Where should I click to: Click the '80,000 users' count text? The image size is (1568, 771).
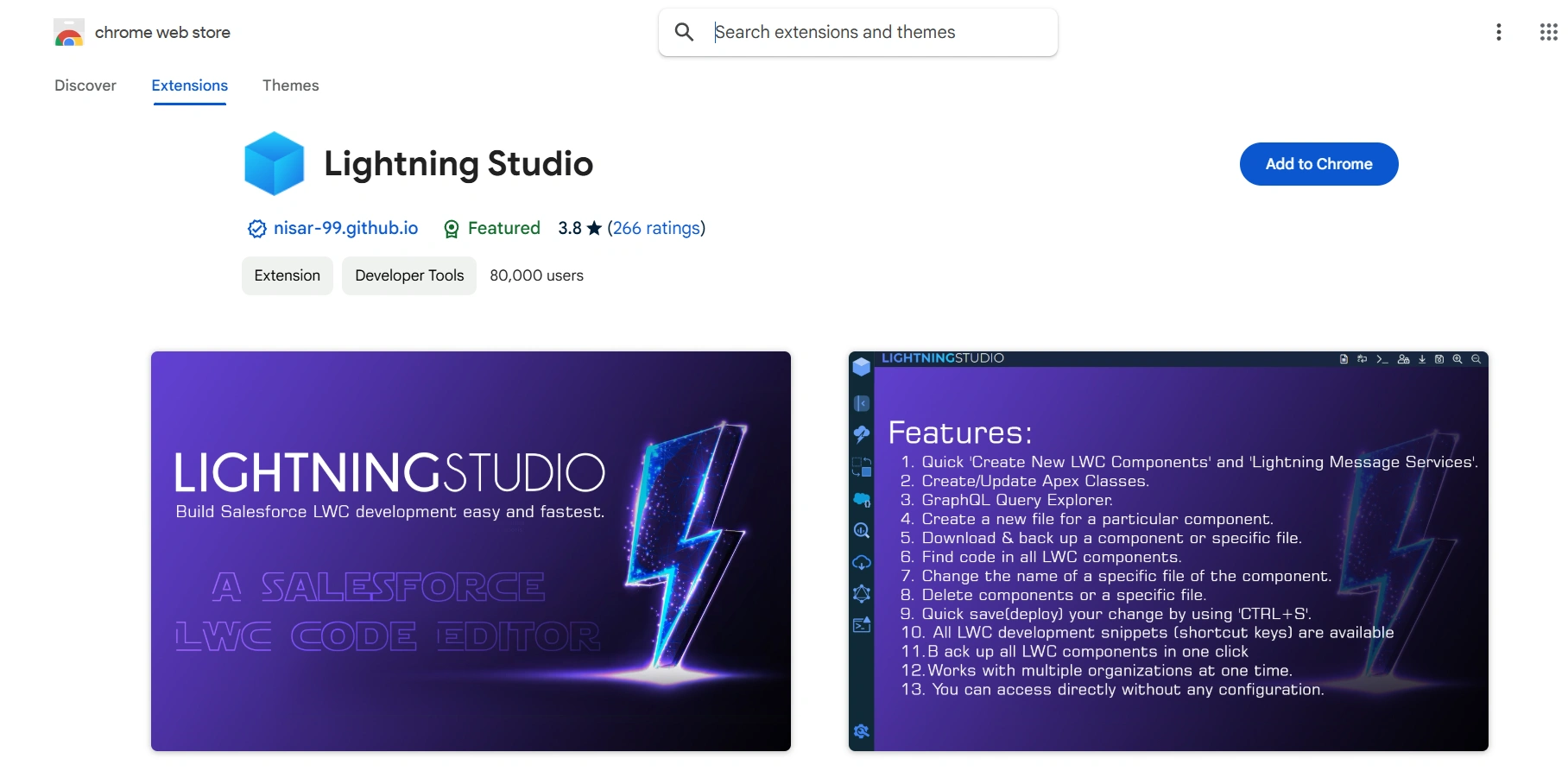click(x=537, y=275)
